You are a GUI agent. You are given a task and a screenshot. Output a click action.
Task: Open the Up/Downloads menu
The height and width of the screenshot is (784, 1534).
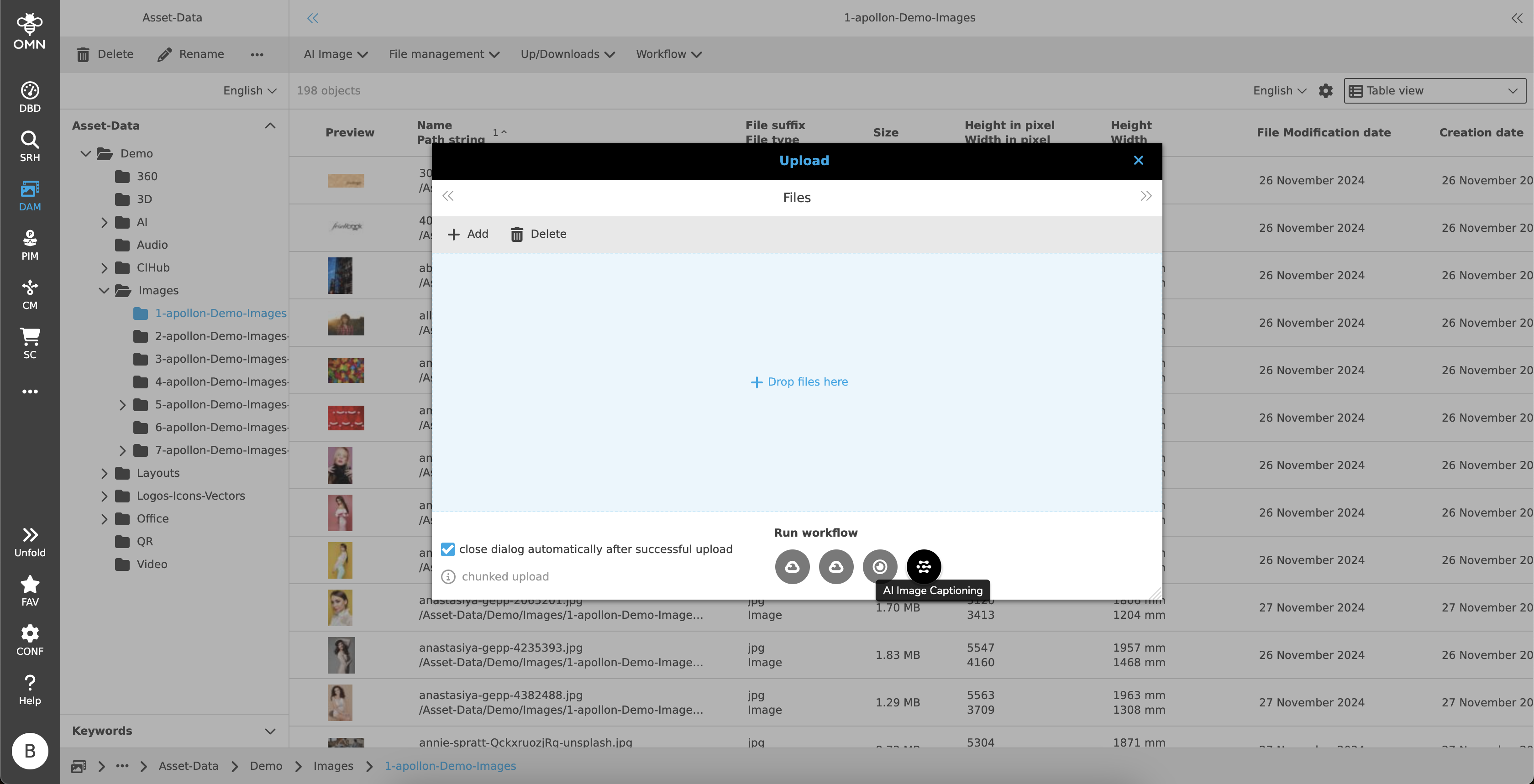tap(567, 54)
